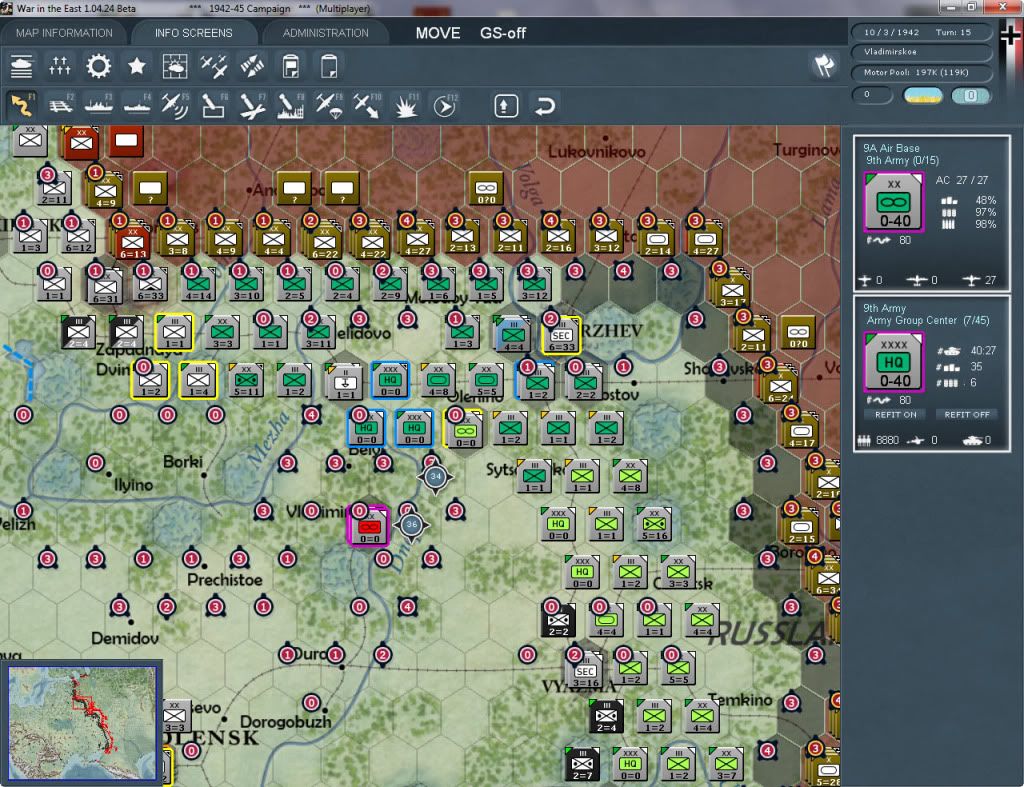Select the red selected air base counter on map
Screen dimensions: 1024x787
369,524
